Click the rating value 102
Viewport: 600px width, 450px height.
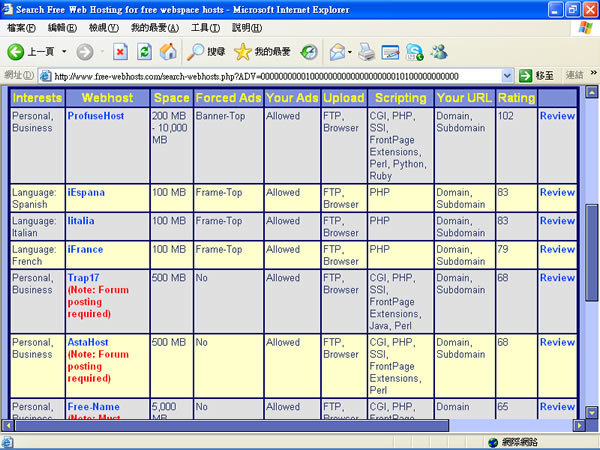[x=505, y=116]
